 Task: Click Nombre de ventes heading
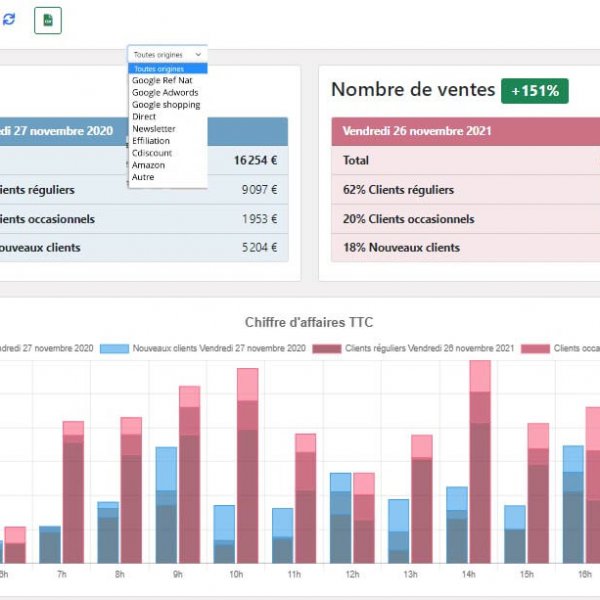pos(413,90)
